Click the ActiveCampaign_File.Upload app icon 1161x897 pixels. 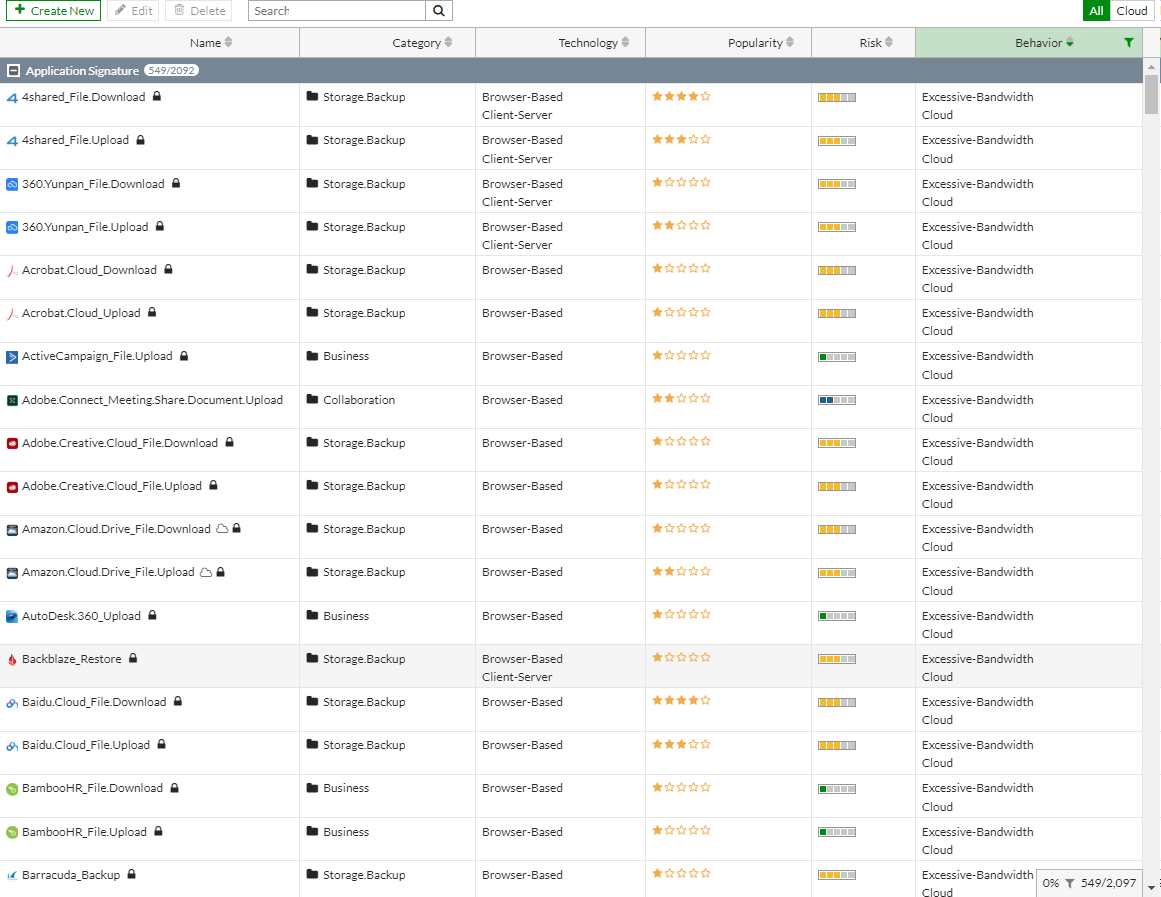[x=12, y=357]
